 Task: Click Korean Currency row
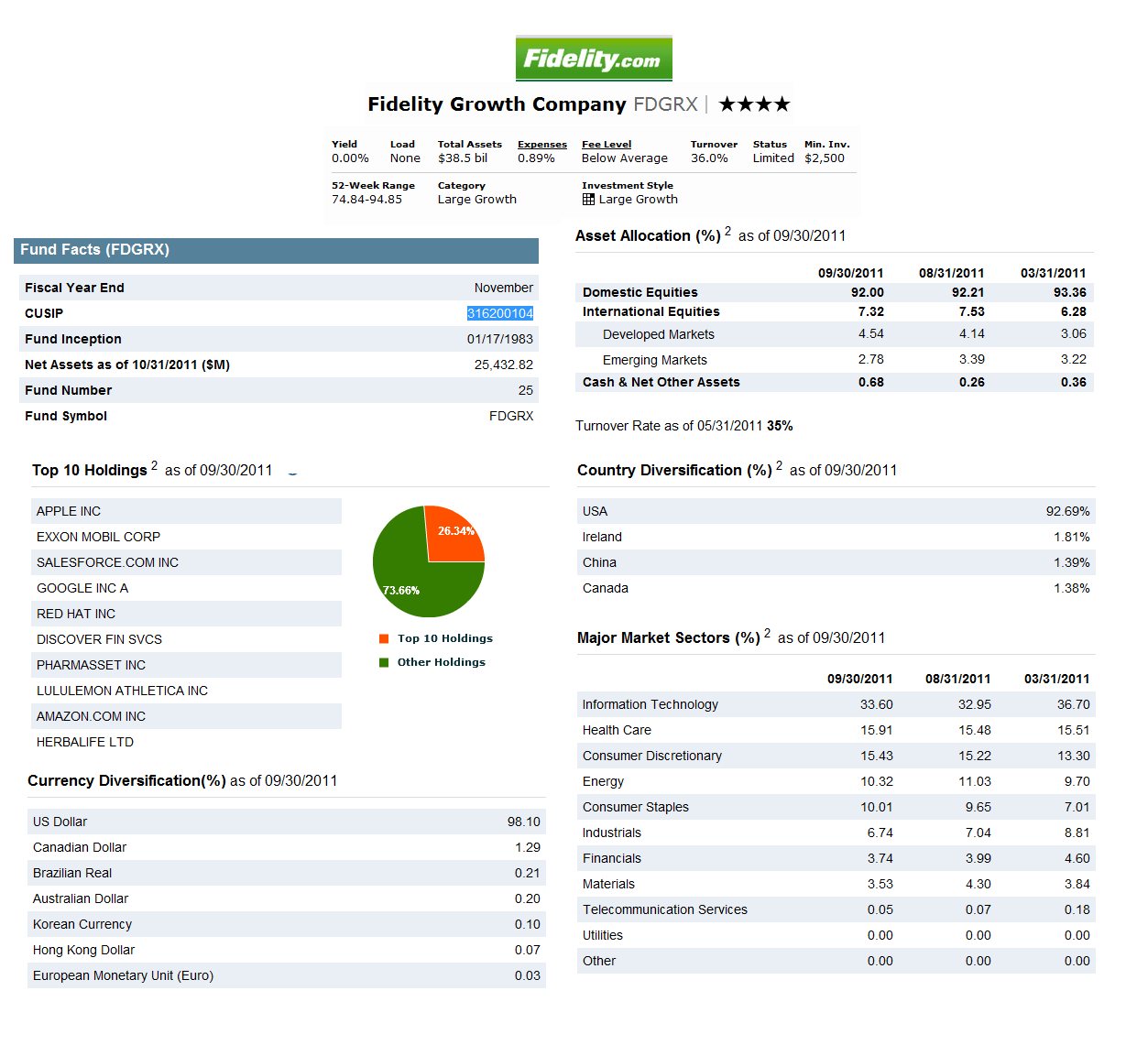tap(287, 924)
